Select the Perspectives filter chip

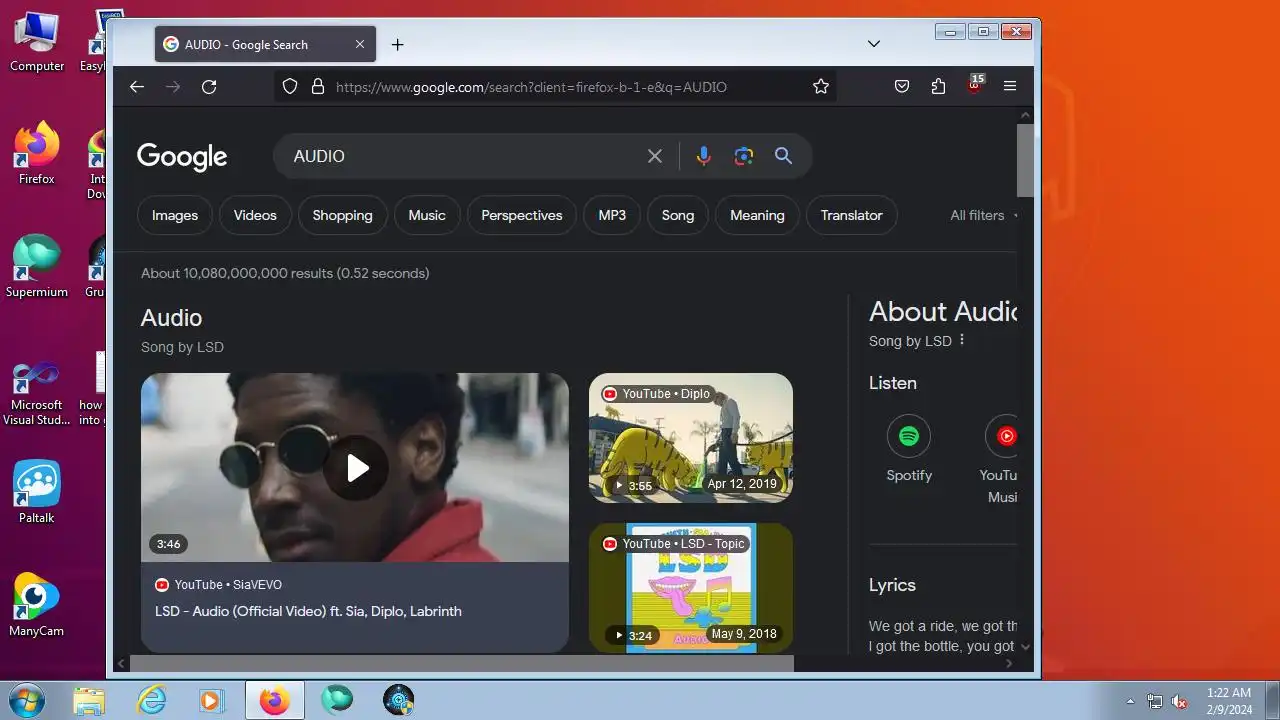click(522, 215)
